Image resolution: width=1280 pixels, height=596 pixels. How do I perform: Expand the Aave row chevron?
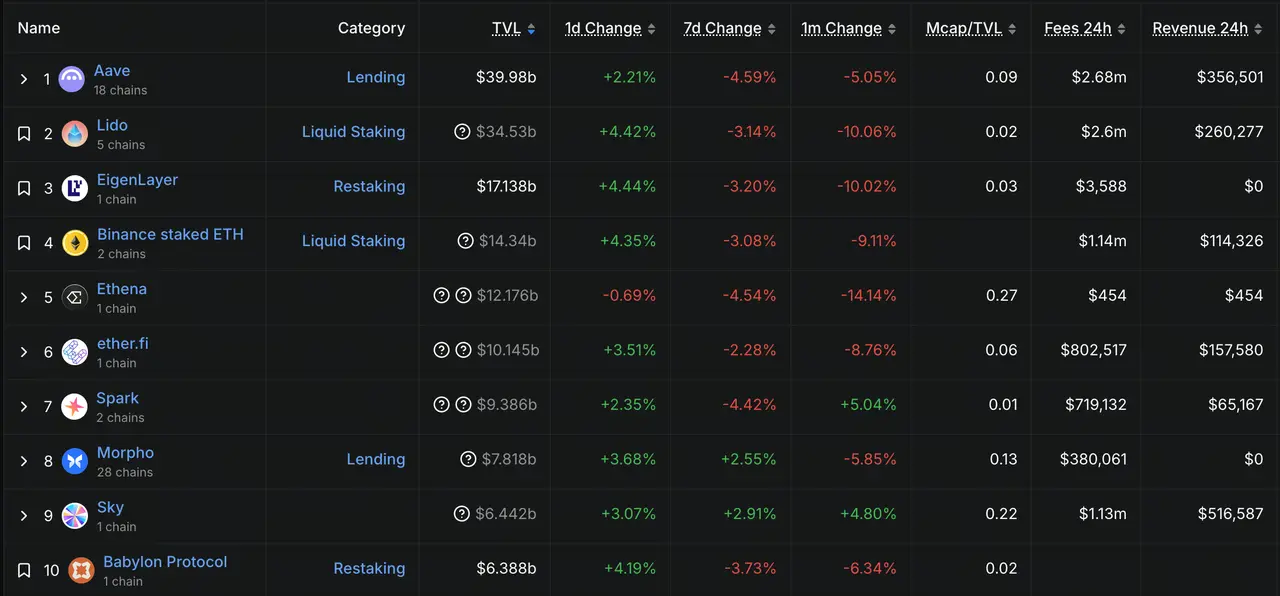point(24,79)
